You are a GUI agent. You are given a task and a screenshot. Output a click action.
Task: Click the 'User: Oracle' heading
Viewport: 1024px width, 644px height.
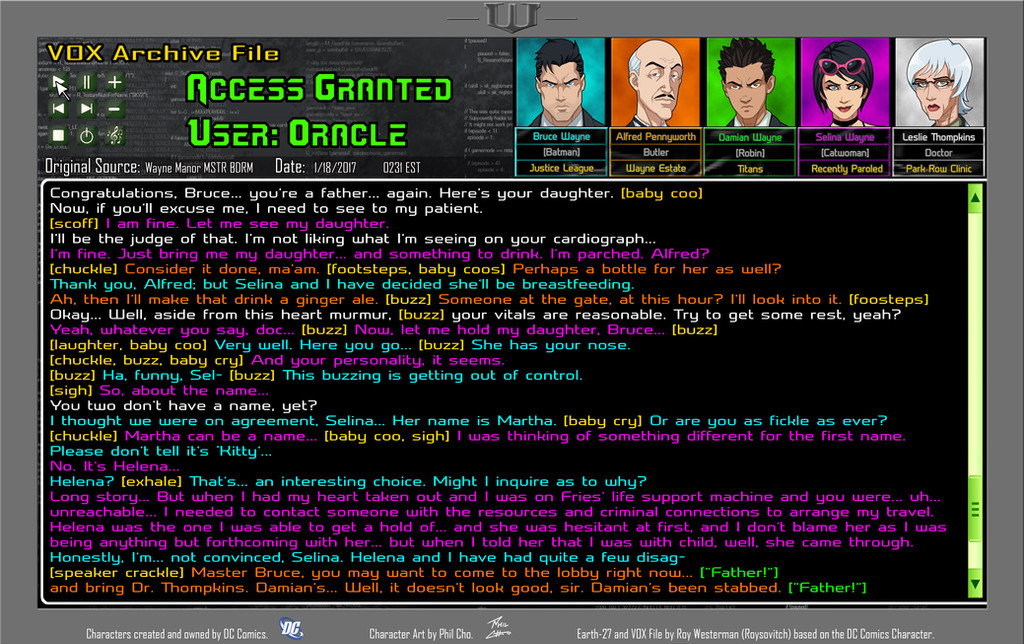point(298,133)
